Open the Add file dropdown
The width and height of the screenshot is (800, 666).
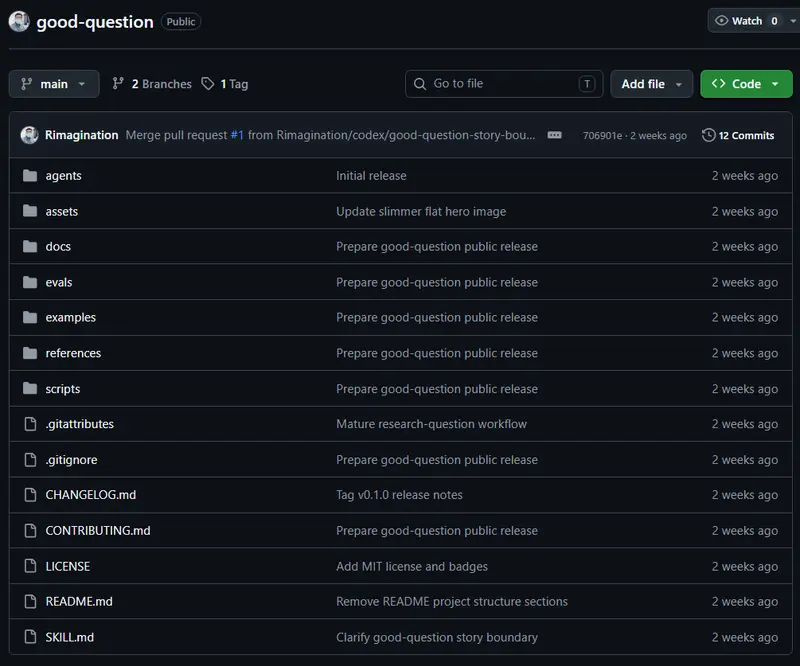click(652, 84)
